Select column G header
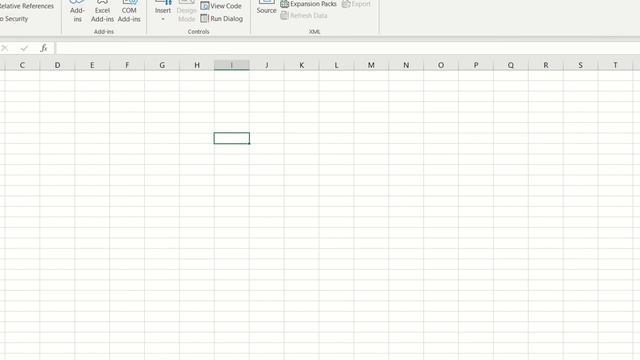Image resolution: width=640 pixels, height=360 pixels. pyautogui.click(x=162, y=65)
